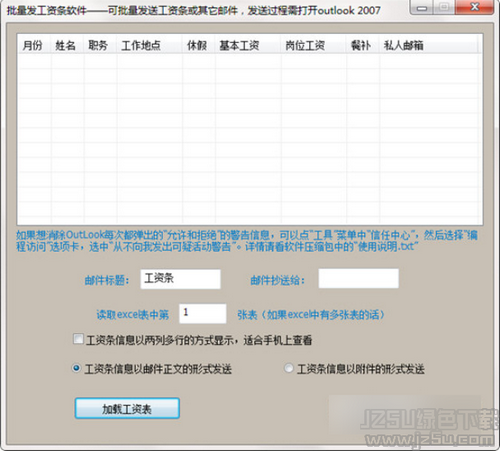Maximize the payroll software window
This screenshot has height=451, width=500.
444,7
